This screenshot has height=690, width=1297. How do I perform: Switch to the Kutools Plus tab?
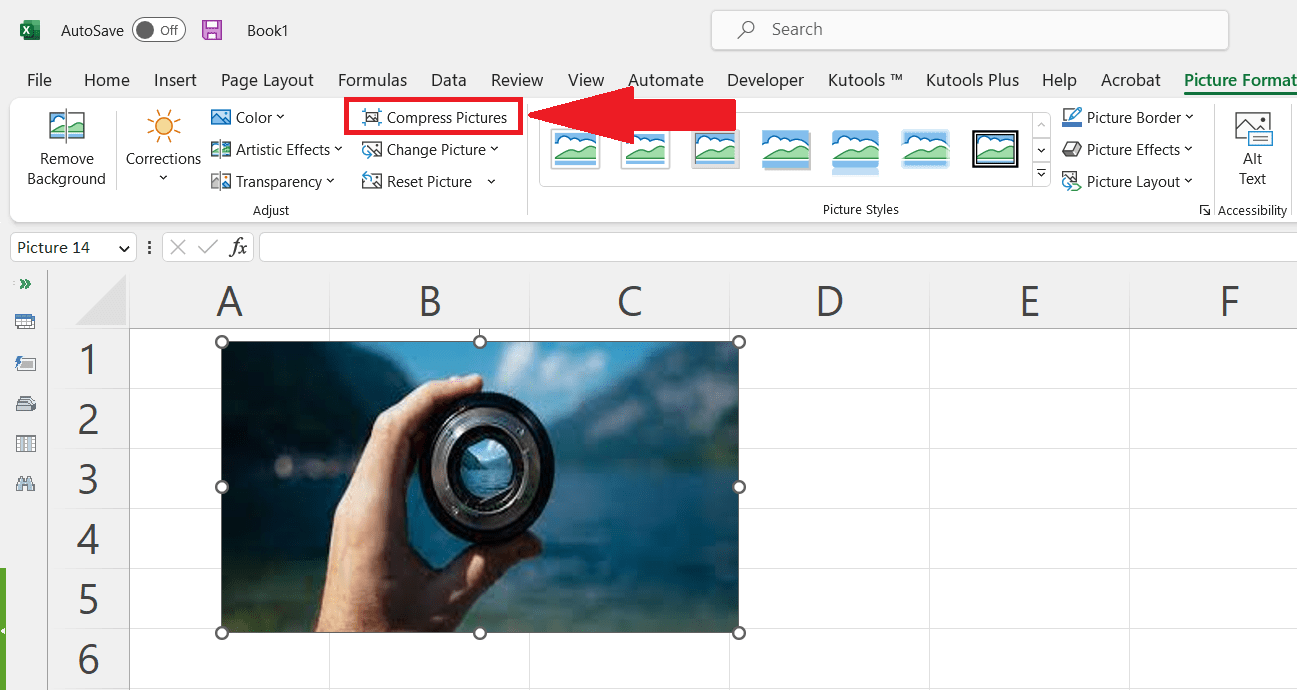coord(972,80)
